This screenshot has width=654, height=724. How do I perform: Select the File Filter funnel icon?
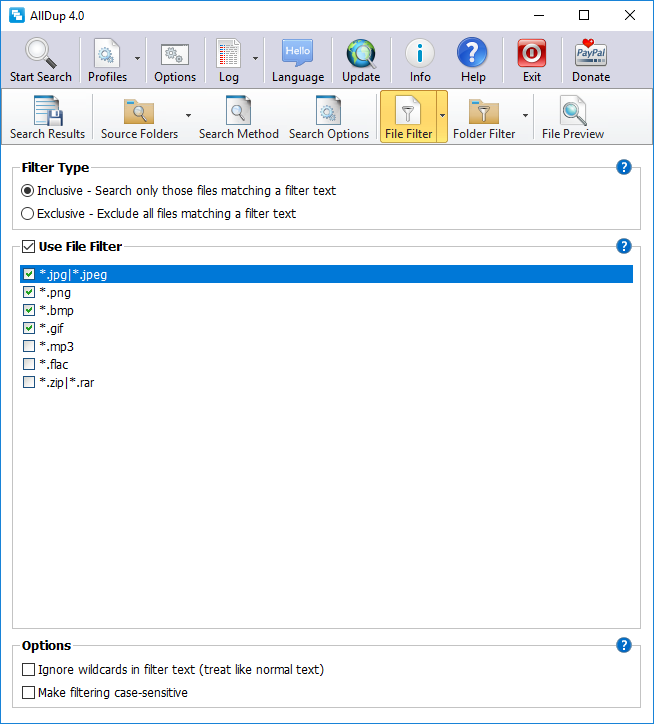[408, 111]
